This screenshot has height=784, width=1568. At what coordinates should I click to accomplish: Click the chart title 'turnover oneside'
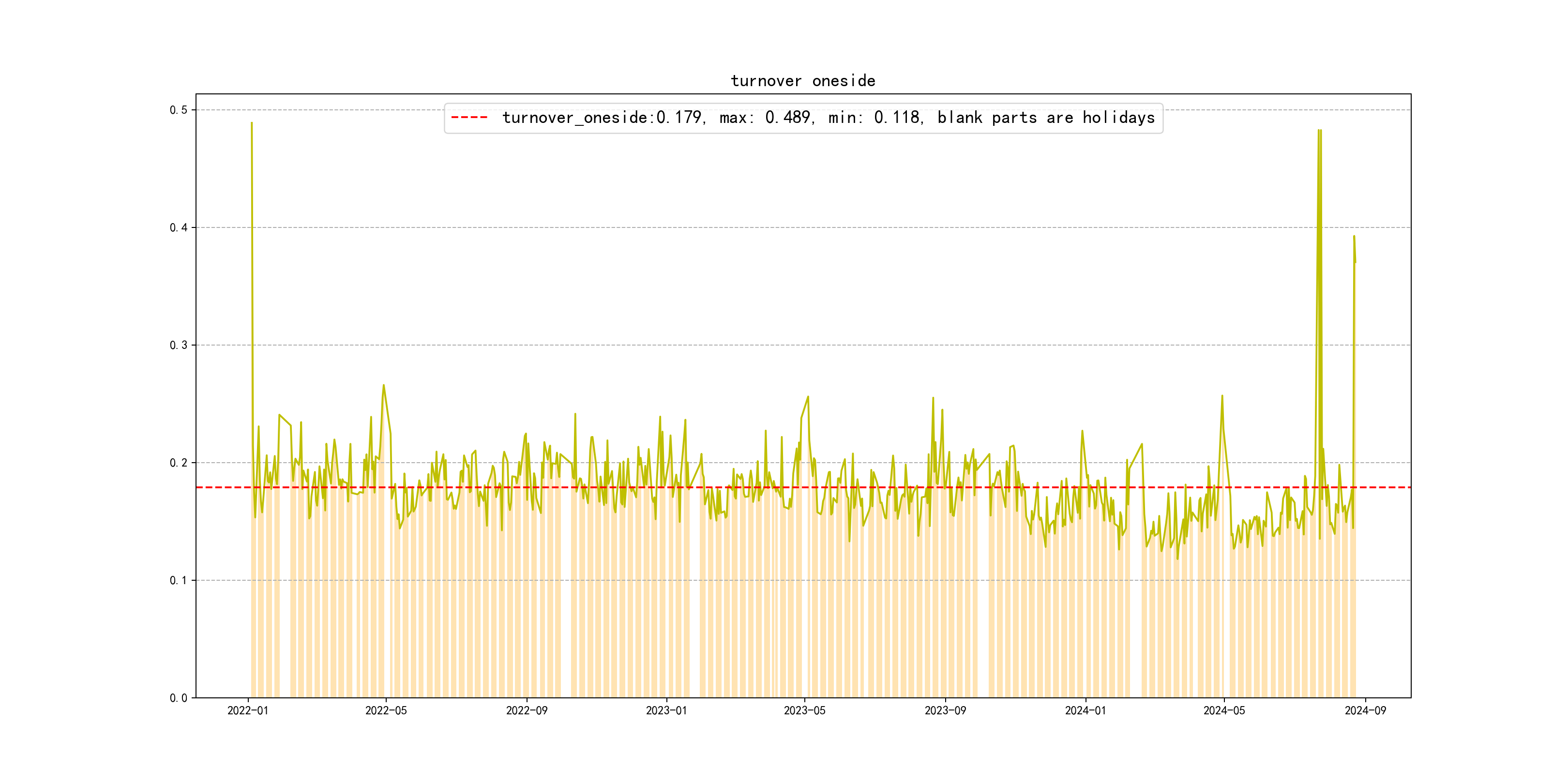click(803, 81)
